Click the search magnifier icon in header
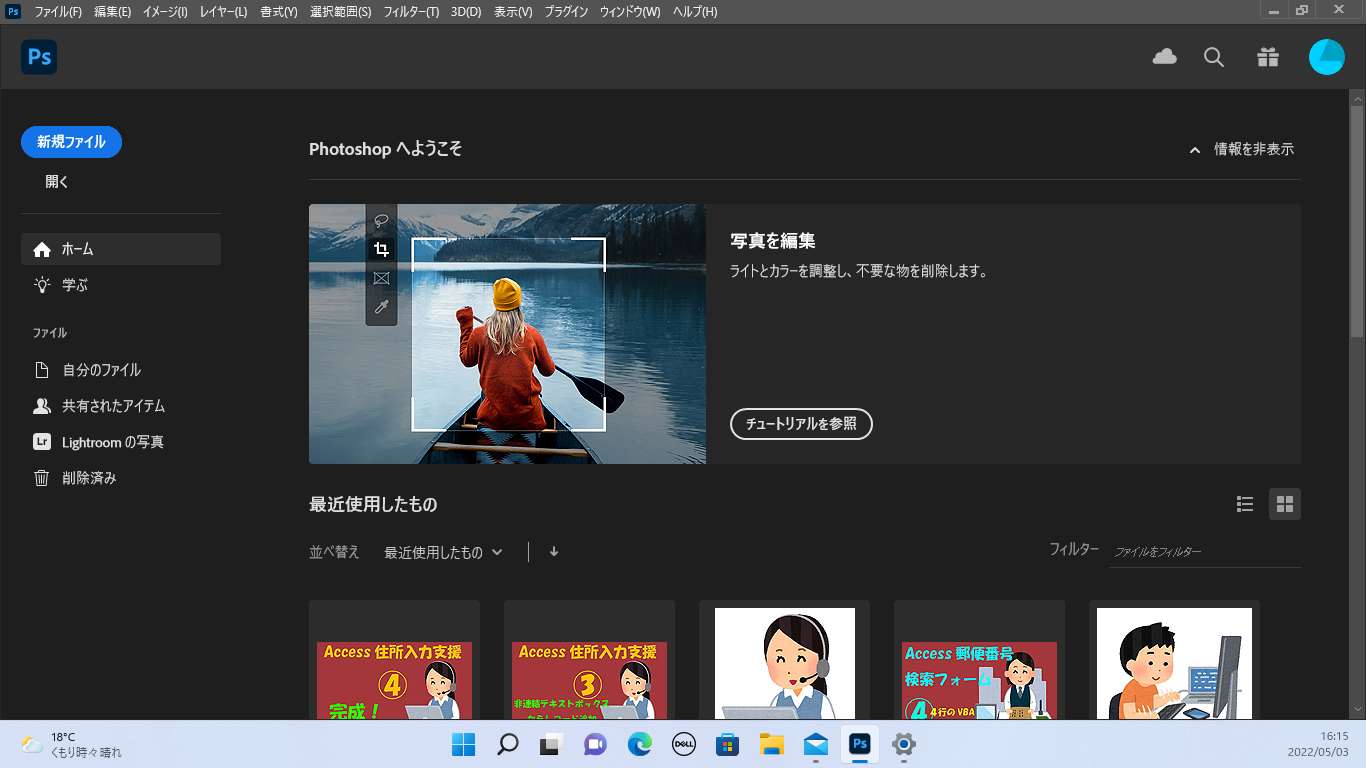The width and height of the screenshot is (1366, 768). point(1214,57)
